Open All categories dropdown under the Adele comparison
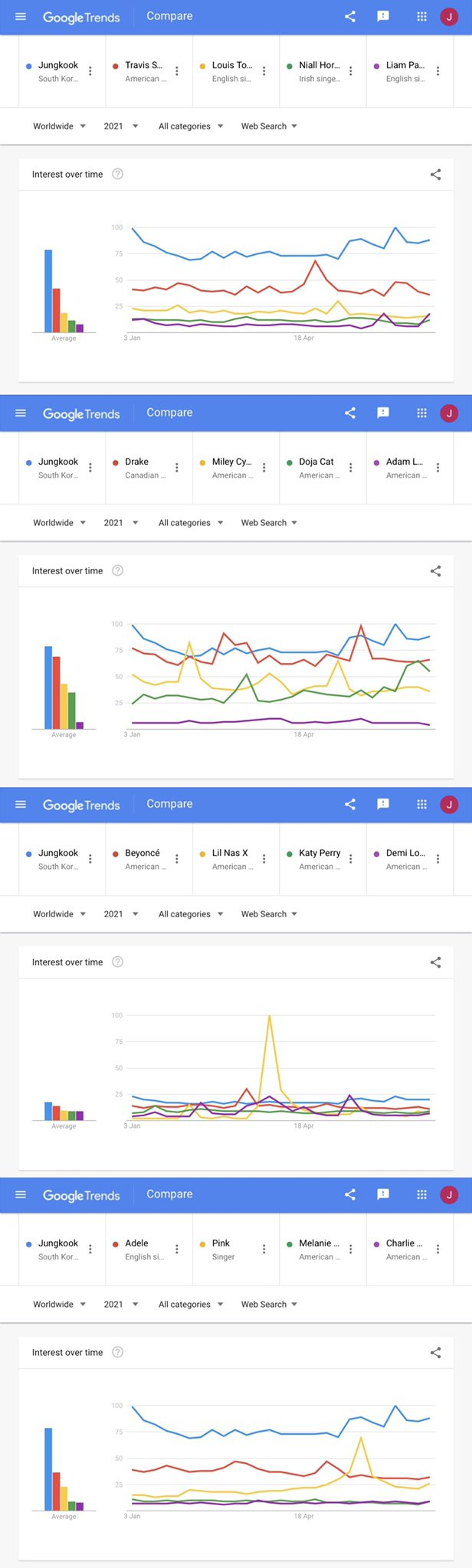Viewport: 472px width, 1568px height. (x=191, y=1305)
